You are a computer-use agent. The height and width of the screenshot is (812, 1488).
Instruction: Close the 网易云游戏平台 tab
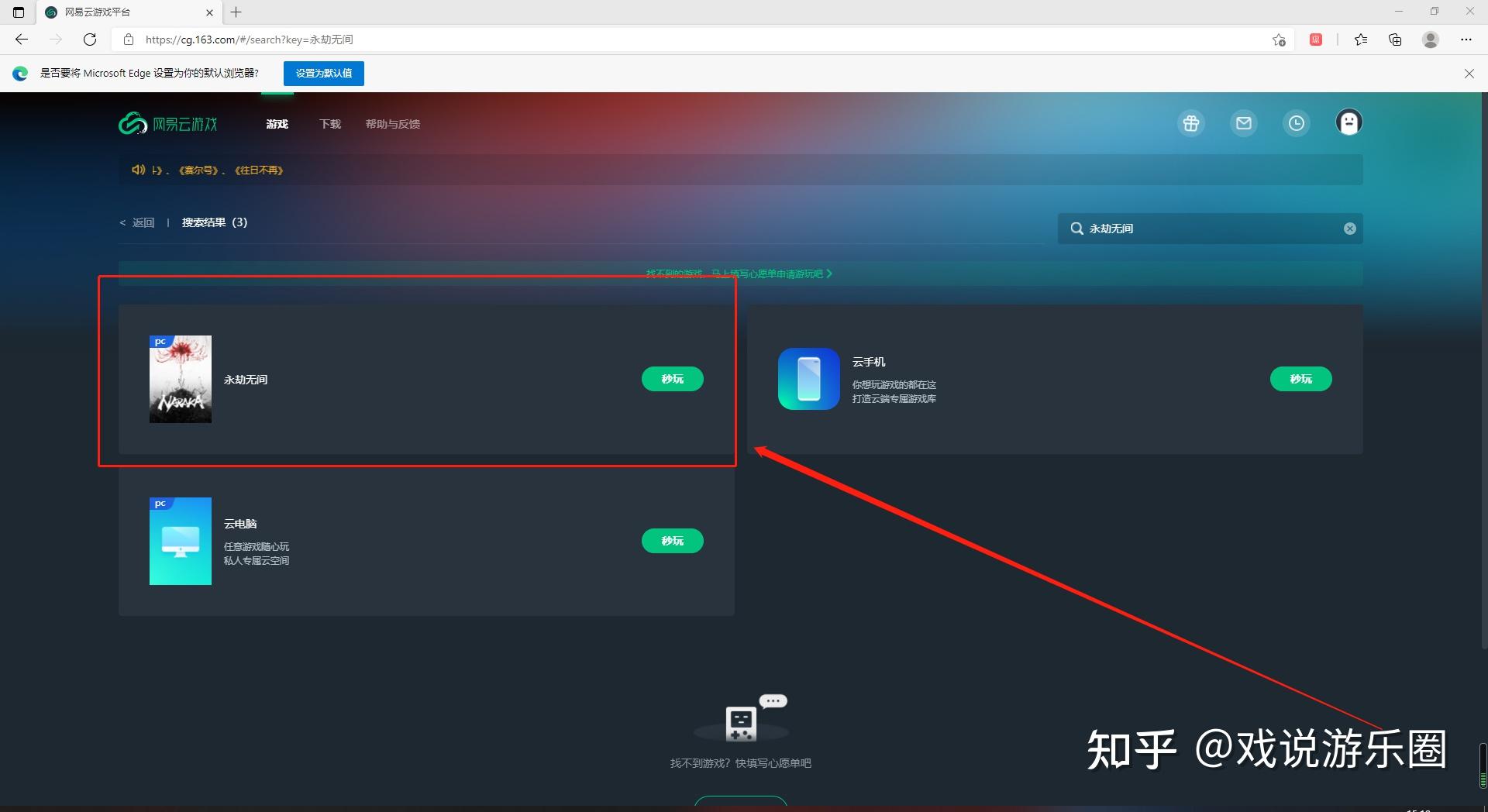pyautogui.click(x=209, y=12)
